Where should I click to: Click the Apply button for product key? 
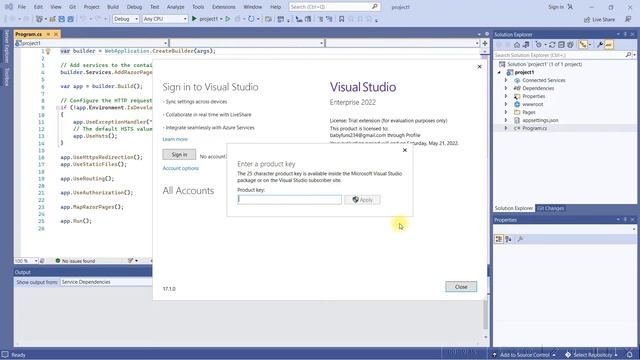(x=362, y=200)
